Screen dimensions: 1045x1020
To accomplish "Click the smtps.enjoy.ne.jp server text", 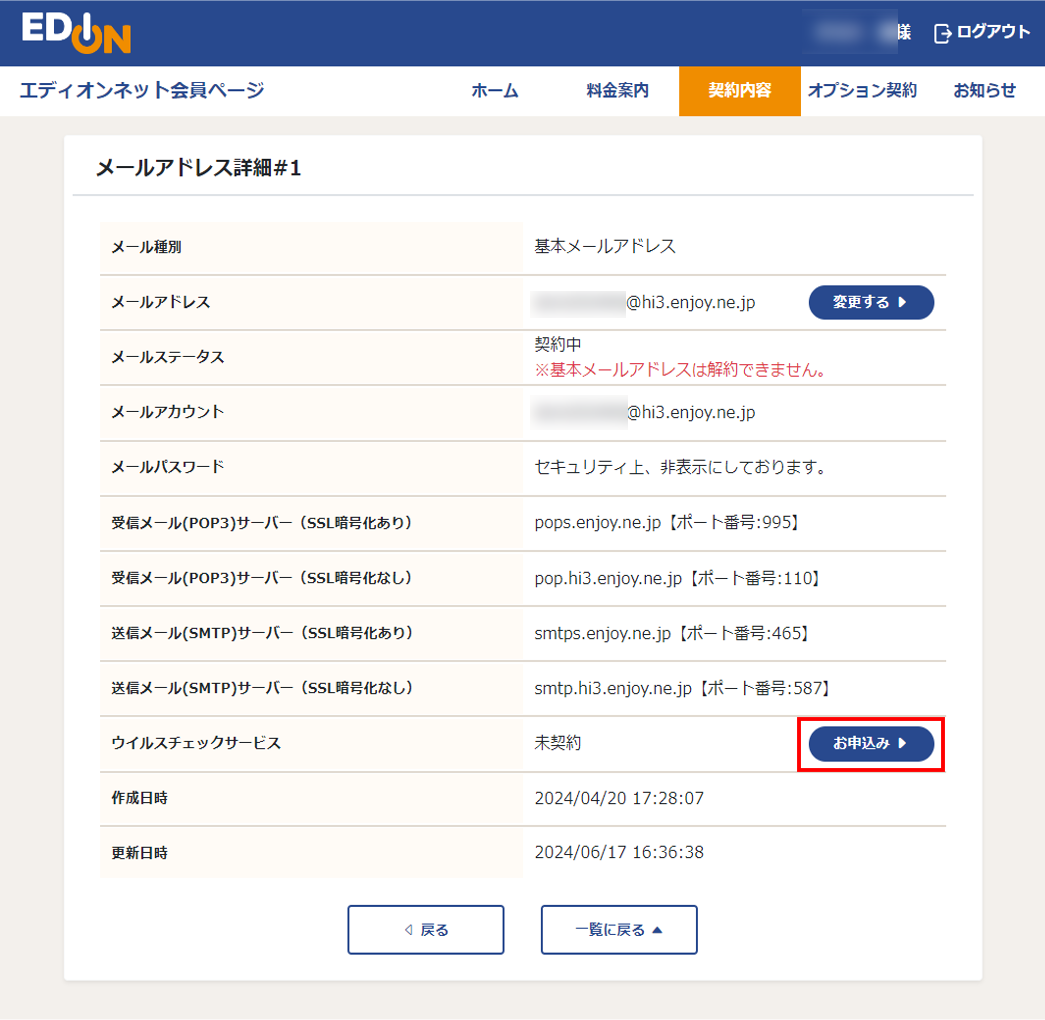I will click(x=603, y=633).
